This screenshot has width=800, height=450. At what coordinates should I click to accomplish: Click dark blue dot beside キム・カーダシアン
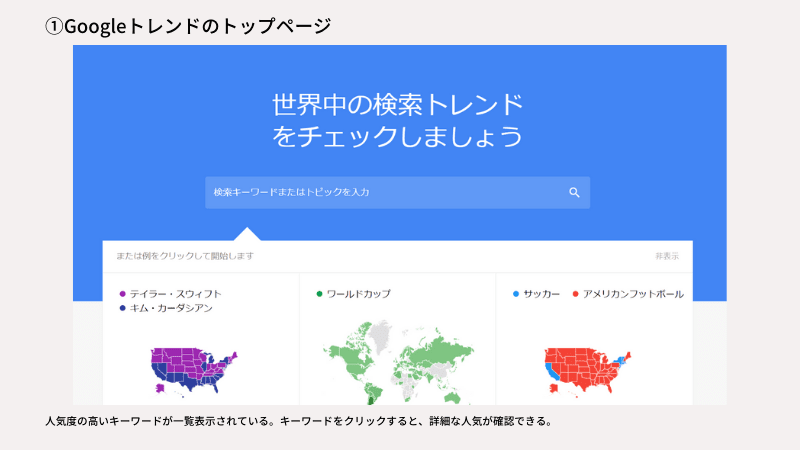[x=122, y=308]
